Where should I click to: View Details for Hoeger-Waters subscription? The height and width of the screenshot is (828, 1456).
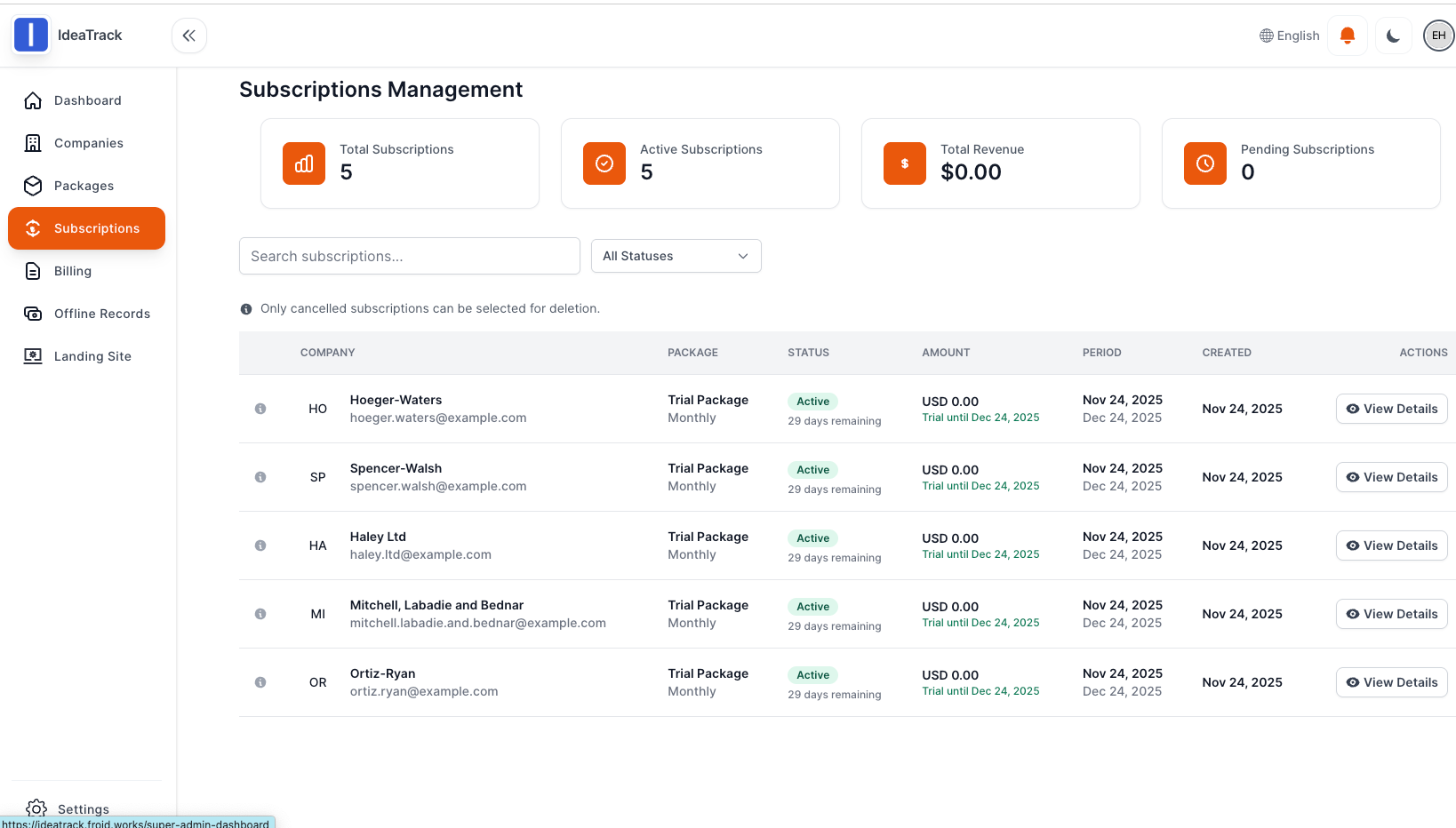(x=1391, y=409)
